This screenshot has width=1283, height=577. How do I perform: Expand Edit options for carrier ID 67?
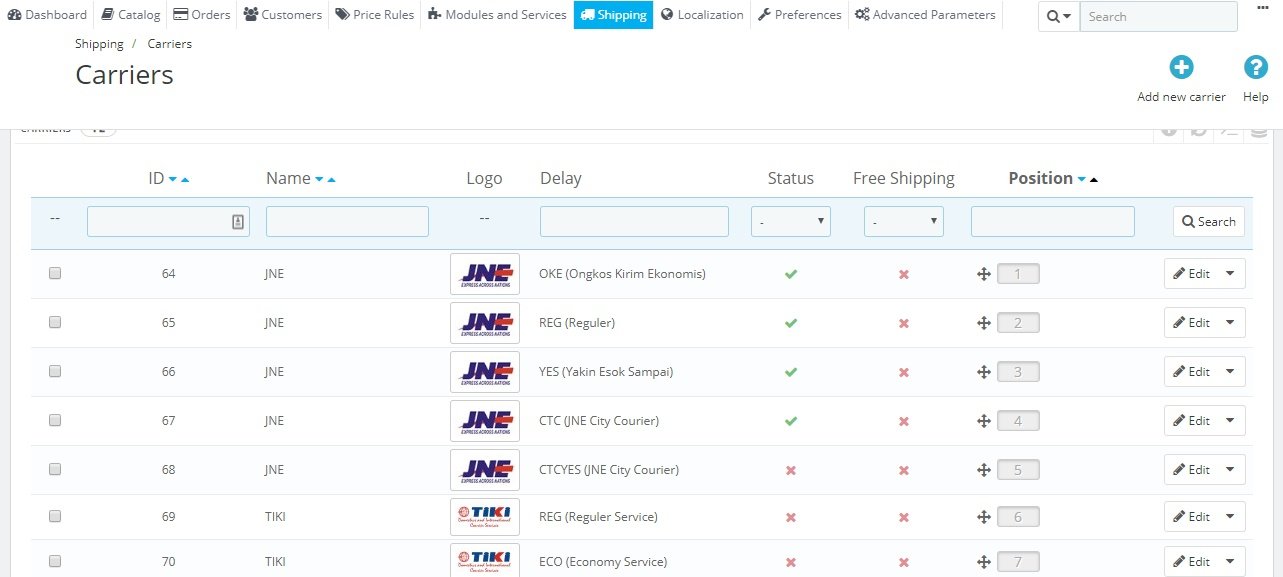(1230, 420)
